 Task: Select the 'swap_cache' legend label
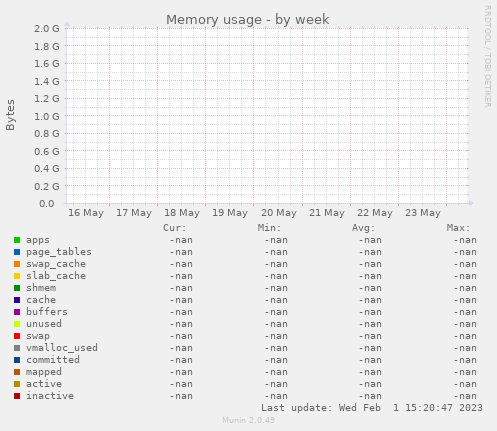click(x=56, y=264)
